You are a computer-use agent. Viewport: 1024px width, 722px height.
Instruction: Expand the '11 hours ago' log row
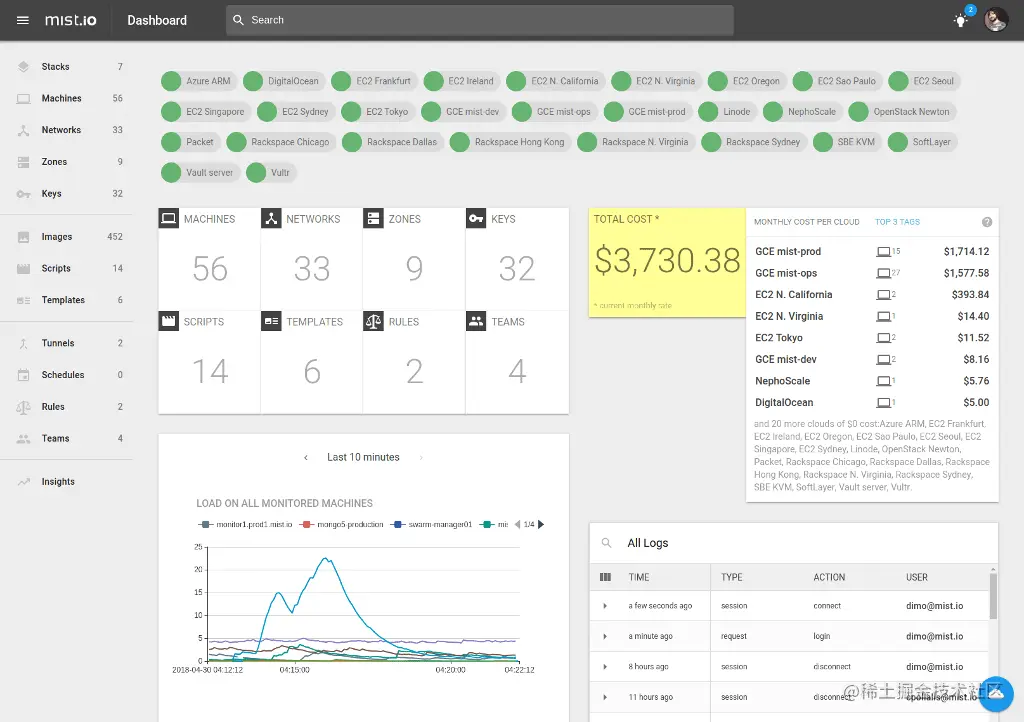tap(605, 697)
